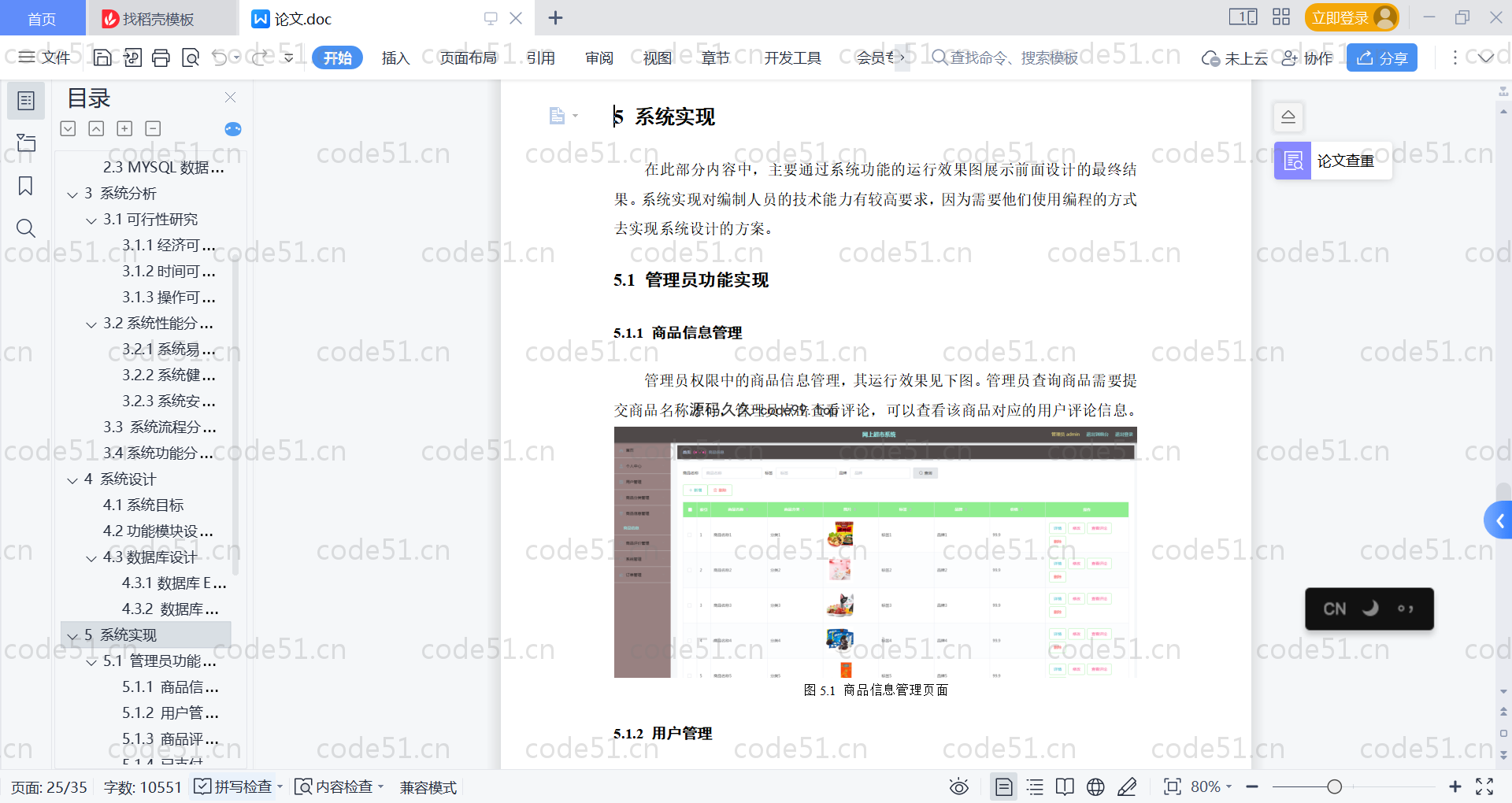Open the Bookmarks icon in left sidebar

pyautogui.click(x=26, y=186)
